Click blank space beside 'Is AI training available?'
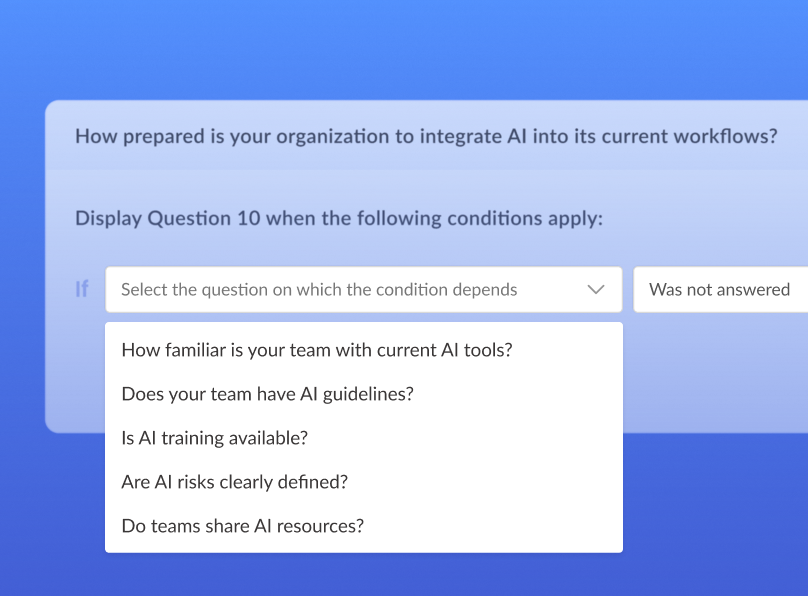808x596 pixels. 464,438
